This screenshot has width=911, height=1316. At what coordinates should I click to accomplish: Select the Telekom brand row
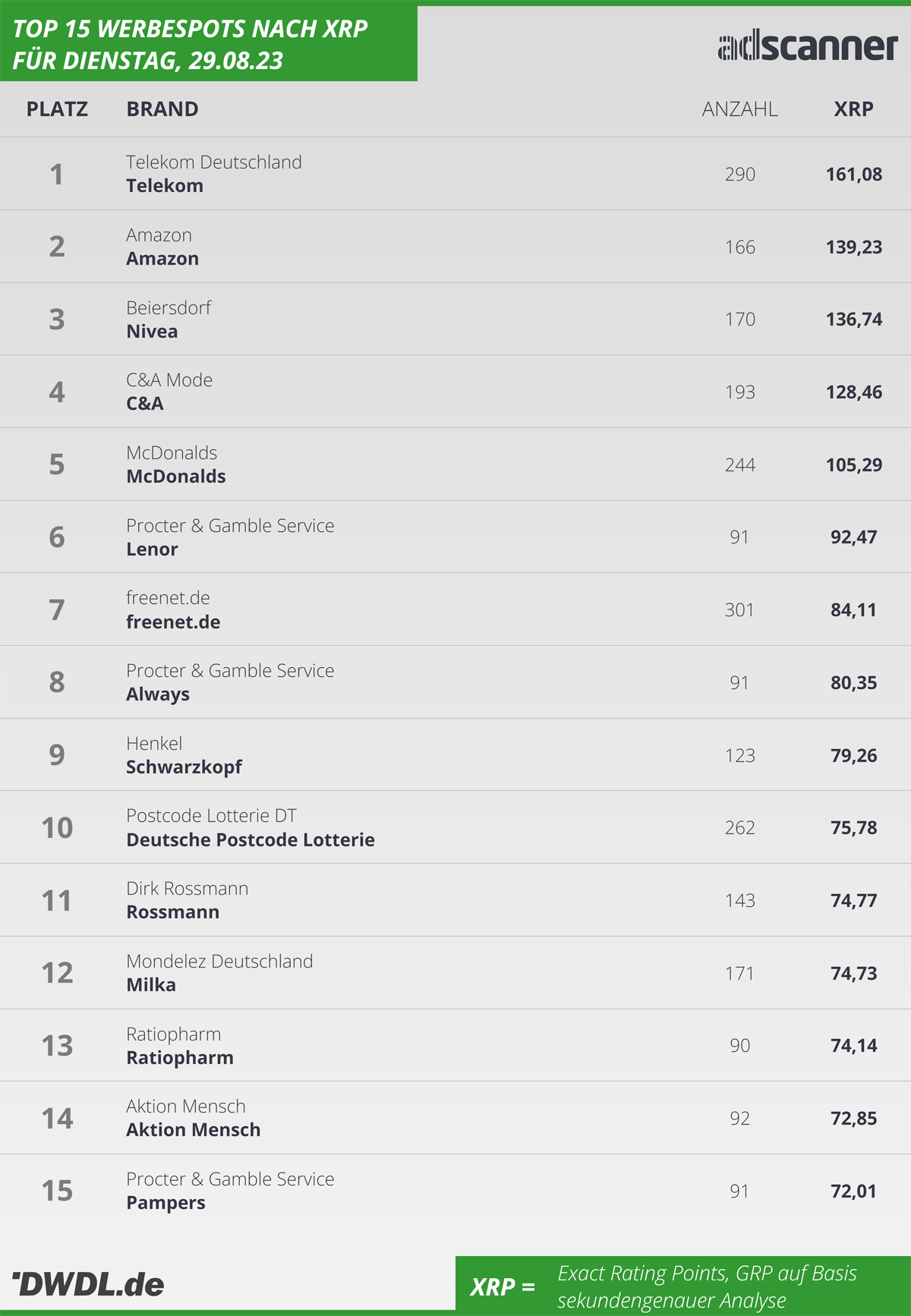click(x=455, y=174)
